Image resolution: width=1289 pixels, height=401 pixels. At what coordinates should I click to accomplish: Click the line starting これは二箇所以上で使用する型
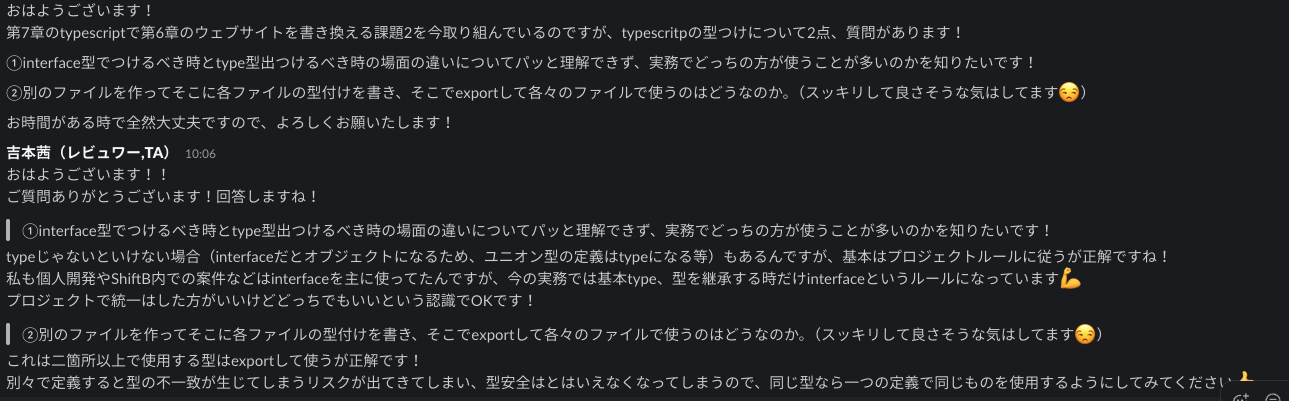tap(214, 360)
